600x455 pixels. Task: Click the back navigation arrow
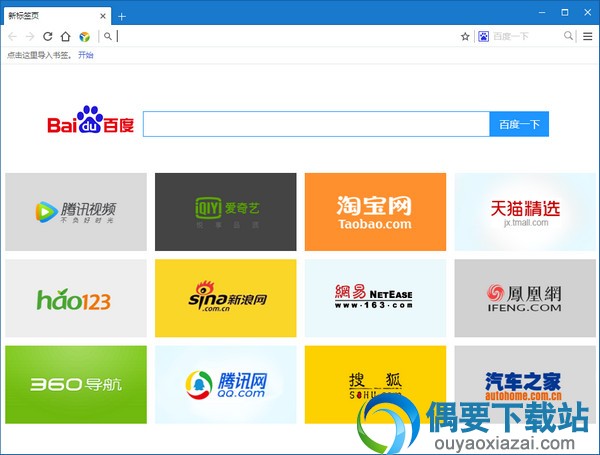pyautogui.click(x=12, y=37)
